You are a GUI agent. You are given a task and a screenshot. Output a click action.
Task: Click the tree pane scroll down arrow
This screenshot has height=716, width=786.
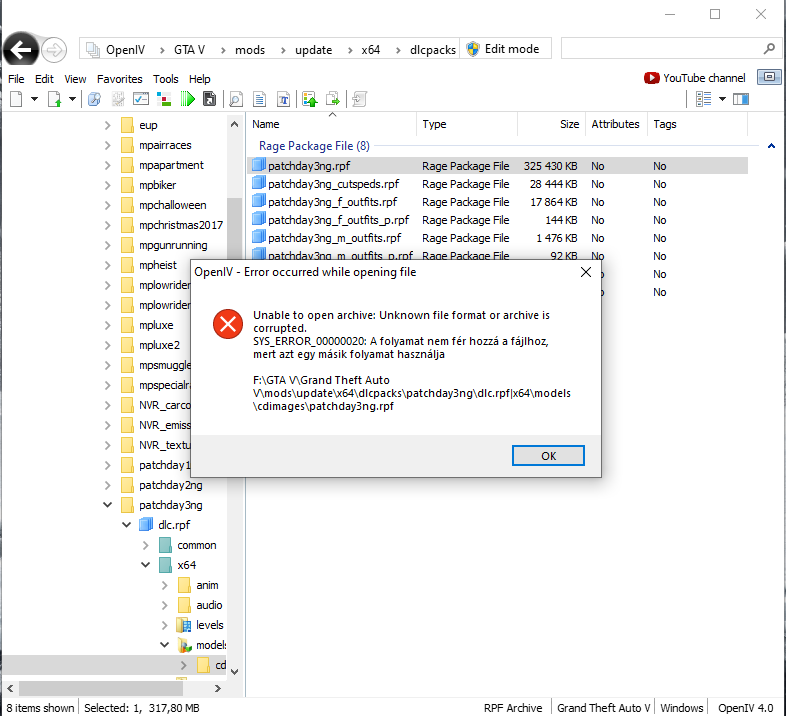point(234,671)
